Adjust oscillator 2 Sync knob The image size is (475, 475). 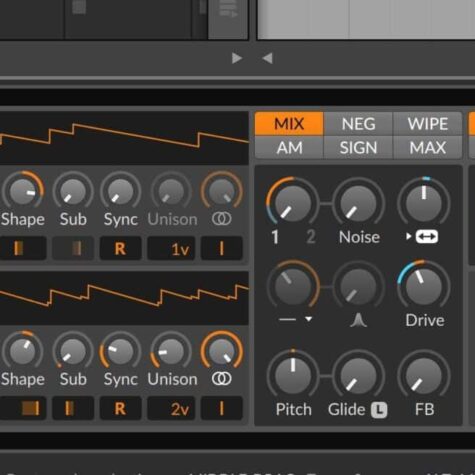coord(121,351)
